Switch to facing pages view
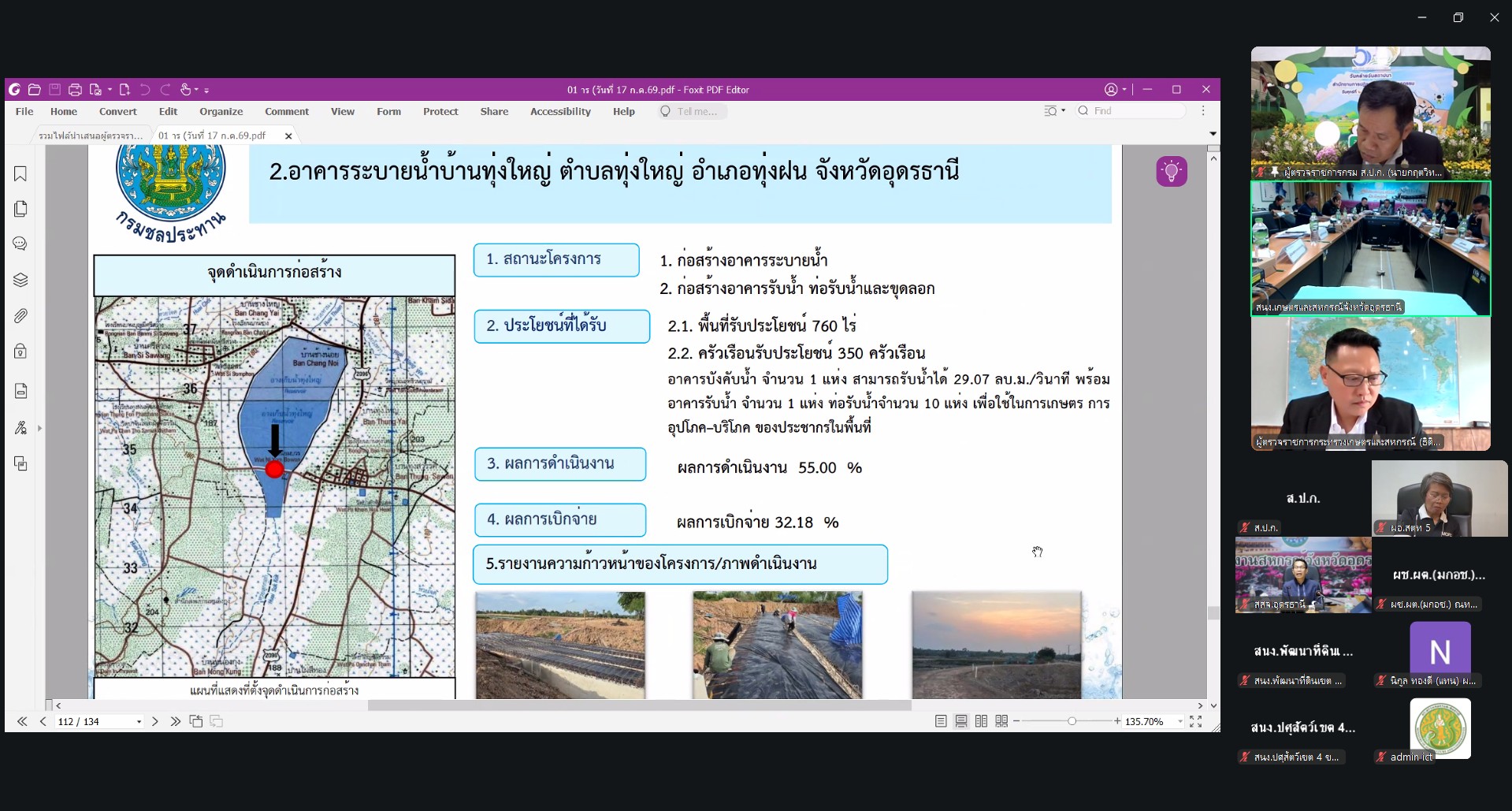 (981, 721)
